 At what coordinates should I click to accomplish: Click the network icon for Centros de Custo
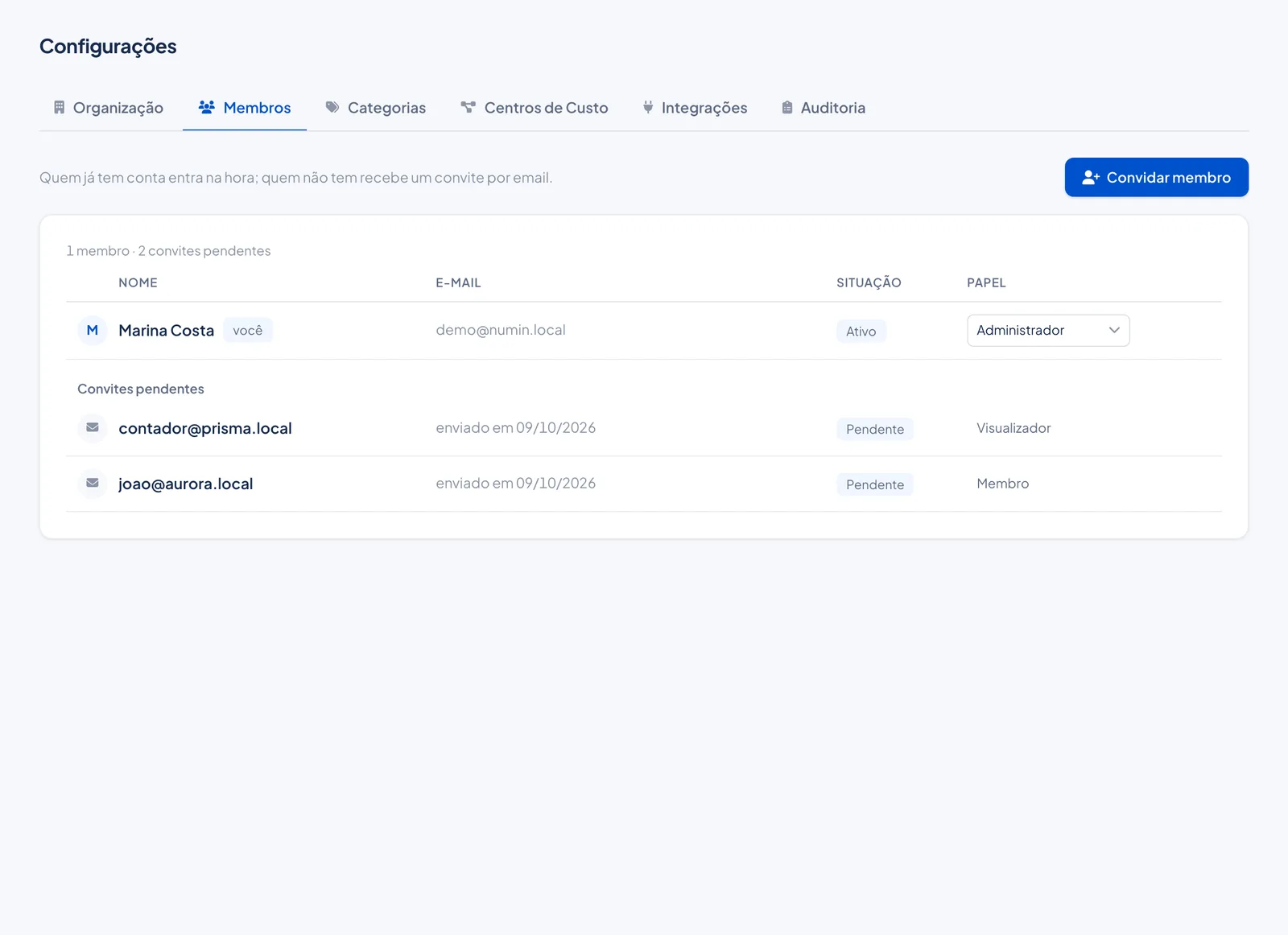(x=468, y=107)
